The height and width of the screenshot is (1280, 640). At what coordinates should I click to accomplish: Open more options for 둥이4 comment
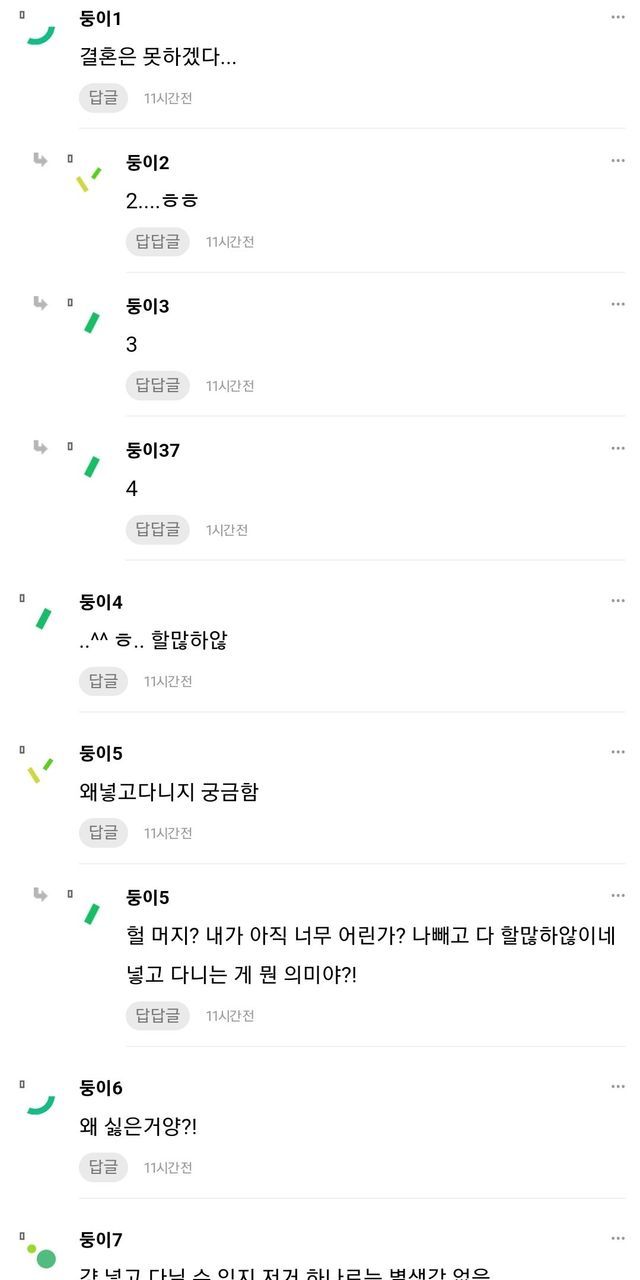coord(618,601)
